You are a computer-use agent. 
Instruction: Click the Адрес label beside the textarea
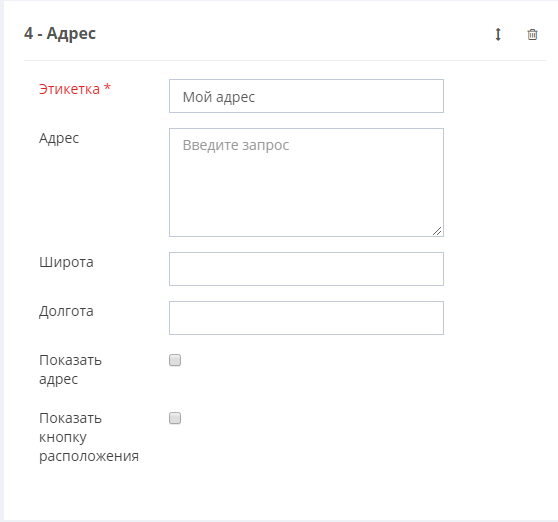(x=59, y=138)
